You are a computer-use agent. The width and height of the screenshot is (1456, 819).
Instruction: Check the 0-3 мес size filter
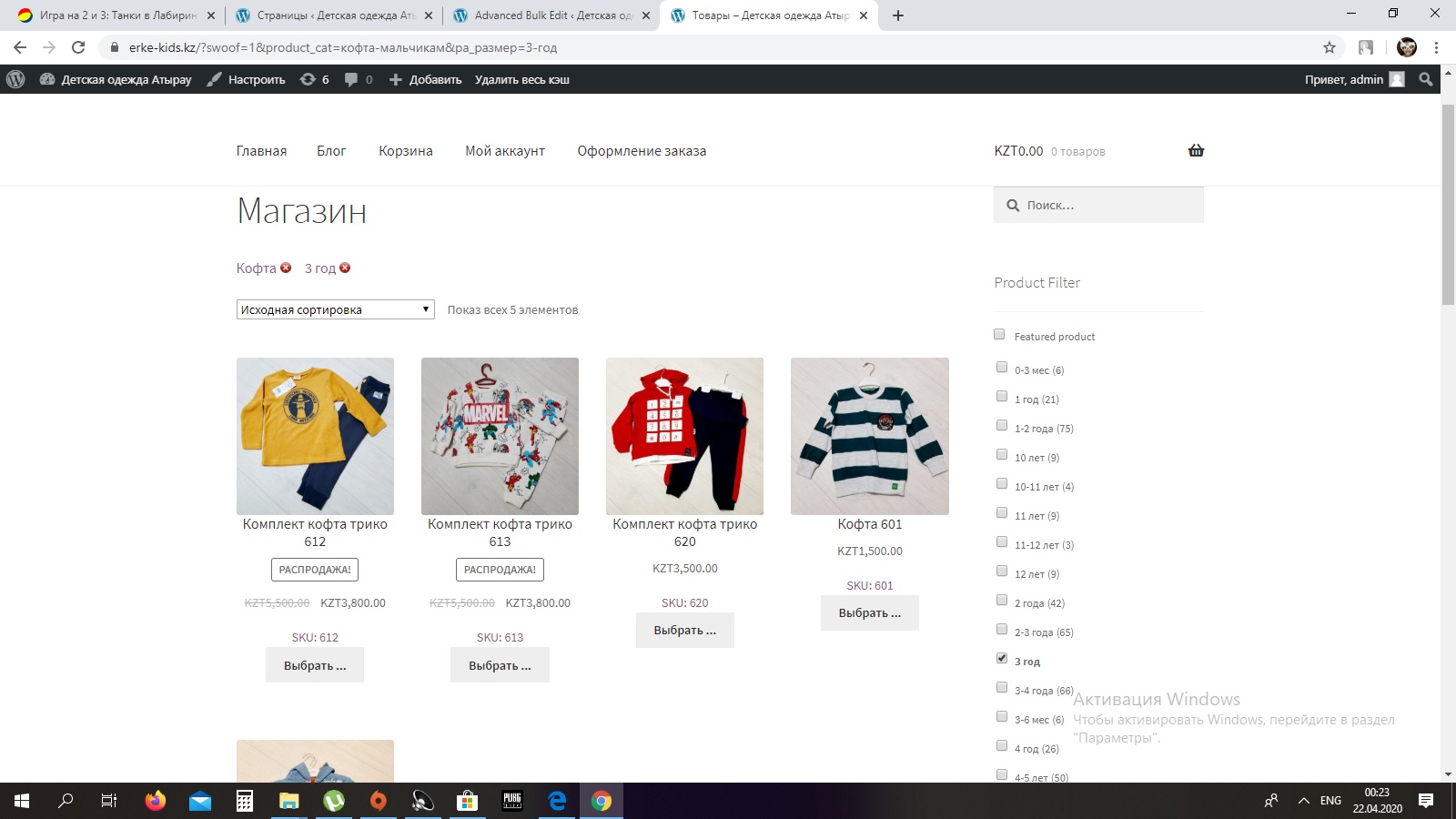pos(1002,367)
